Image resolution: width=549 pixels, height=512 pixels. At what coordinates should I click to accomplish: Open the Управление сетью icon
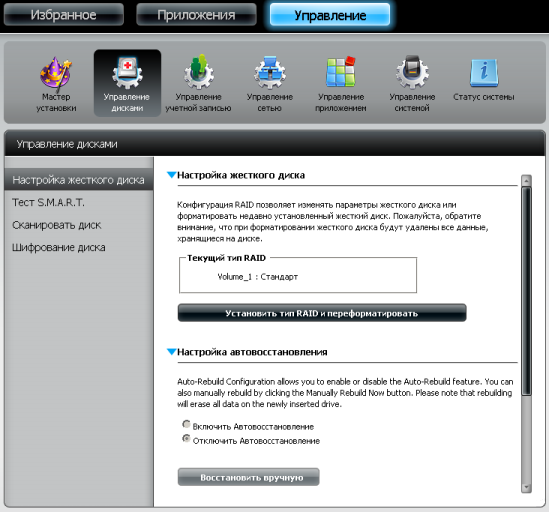[270, 72]
